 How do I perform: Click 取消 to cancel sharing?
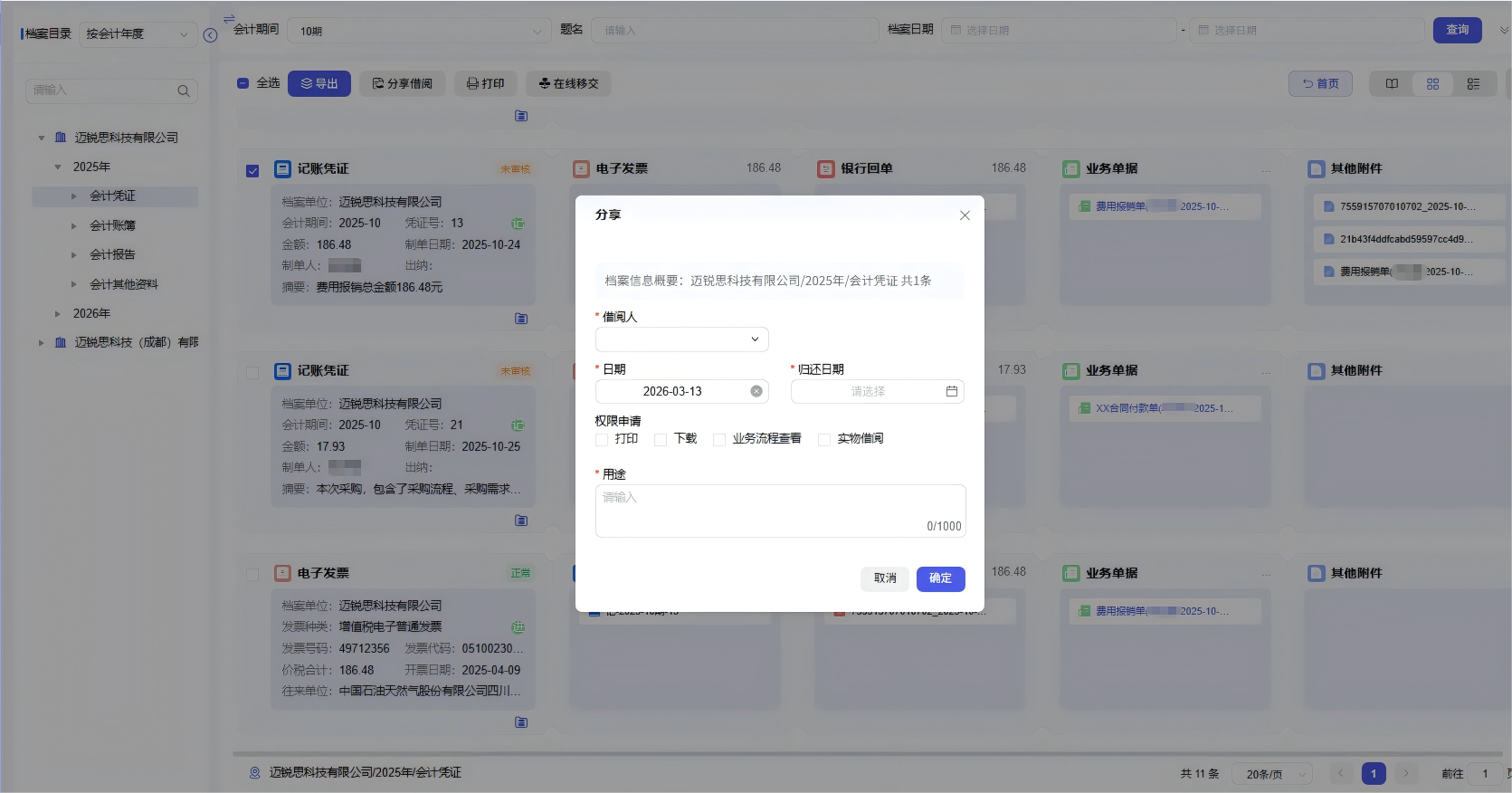[884, 578]
